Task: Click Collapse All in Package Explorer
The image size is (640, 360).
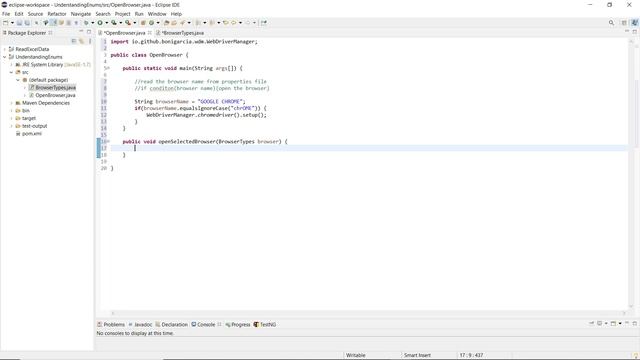Action: pos(74,41)
